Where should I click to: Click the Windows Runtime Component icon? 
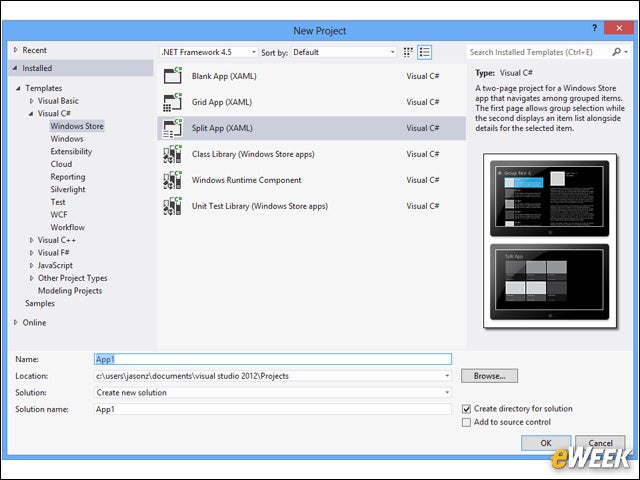pos(173,180)
